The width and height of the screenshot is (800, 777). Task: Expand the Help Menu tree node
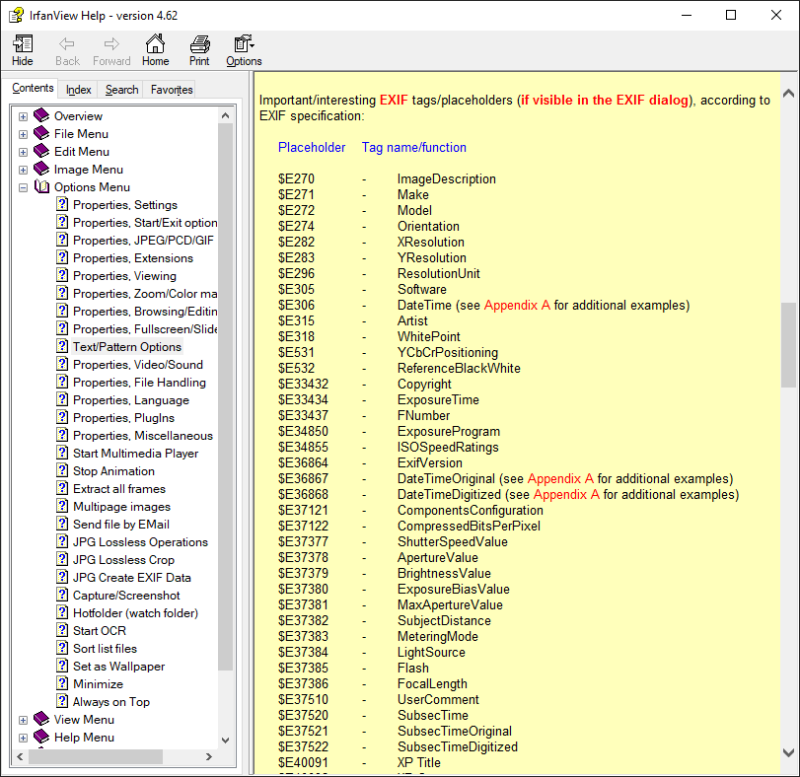(23, 738)
